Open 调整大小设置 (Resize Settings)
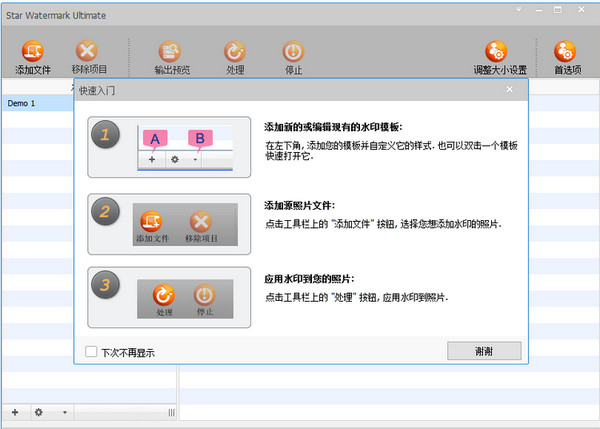600x429 pixels. 499,57
